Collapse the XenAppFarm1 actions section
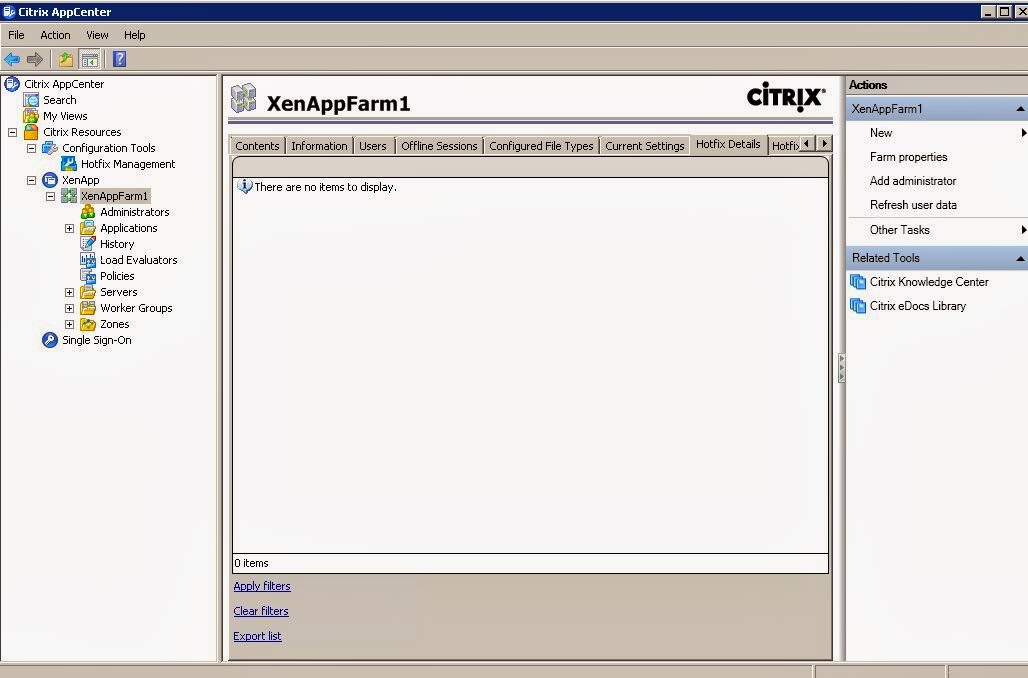The image size is (1028, 678). 1020,109
